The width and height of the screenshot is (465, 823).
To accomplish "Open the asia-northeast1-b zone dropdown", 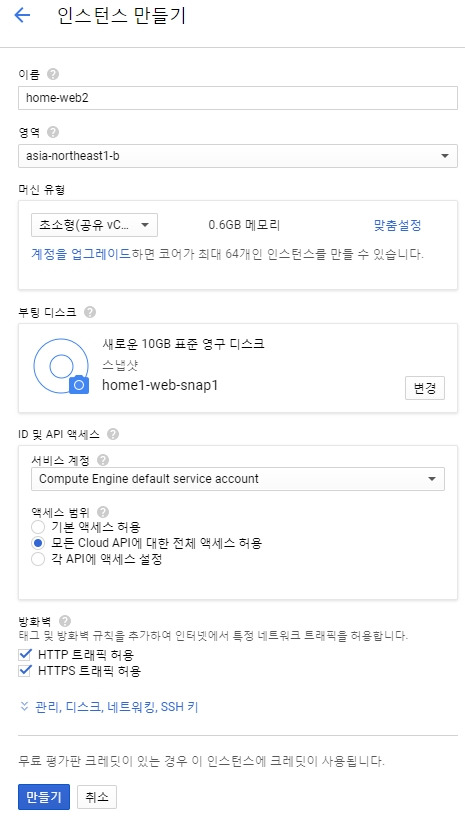I will point(238,156).
